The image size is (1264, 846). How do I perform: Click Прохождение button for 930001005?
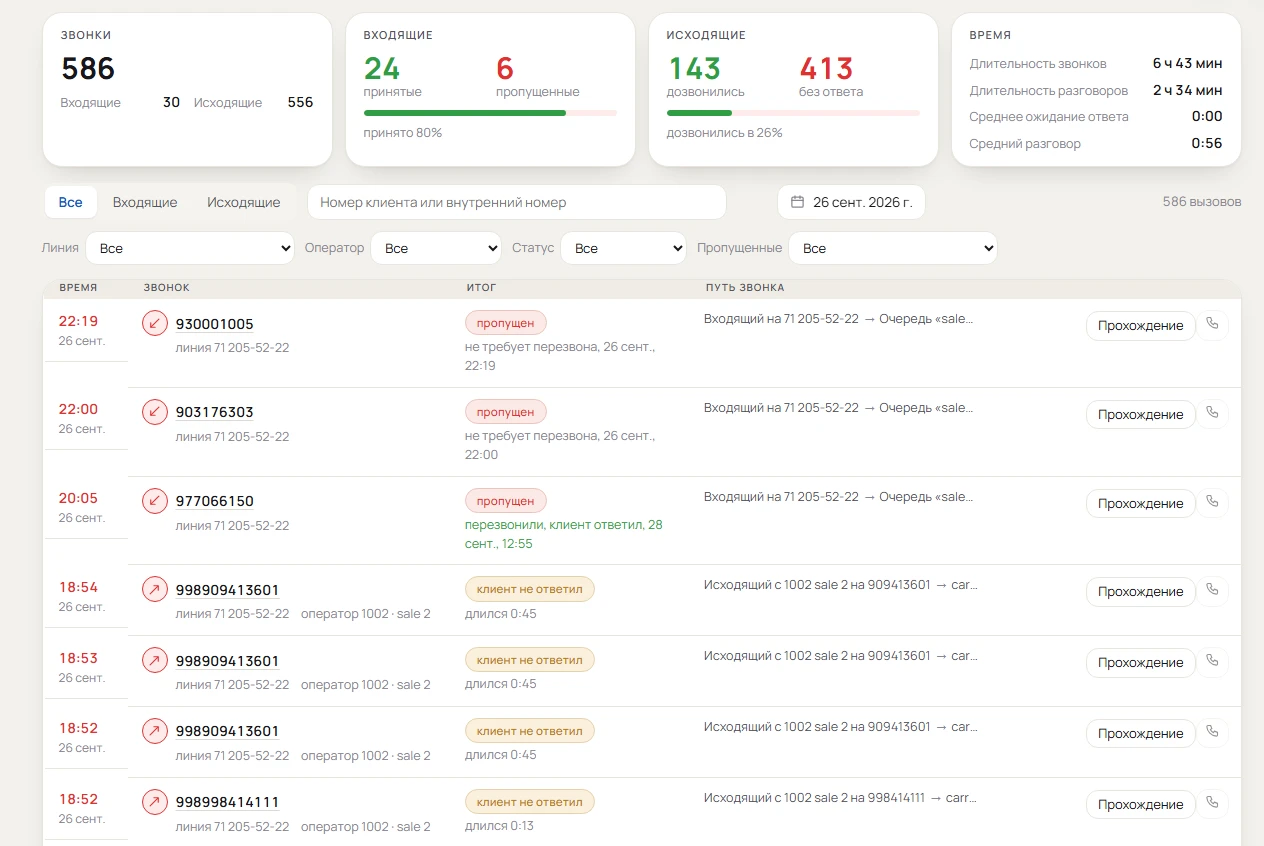coord(1141,326)
